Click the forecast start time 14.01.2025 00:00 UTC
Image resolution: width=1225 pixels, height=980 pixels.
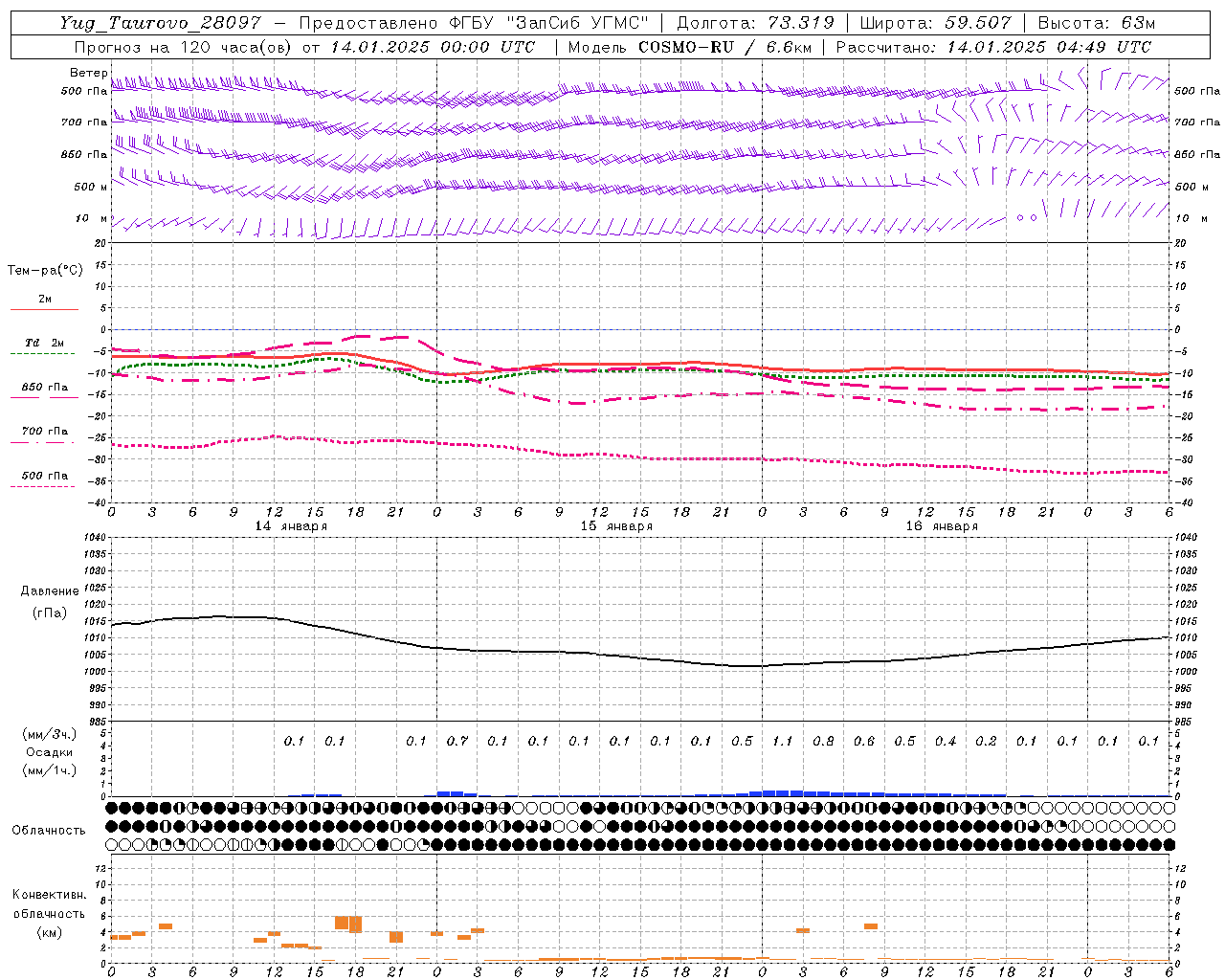tap(433, 47)
